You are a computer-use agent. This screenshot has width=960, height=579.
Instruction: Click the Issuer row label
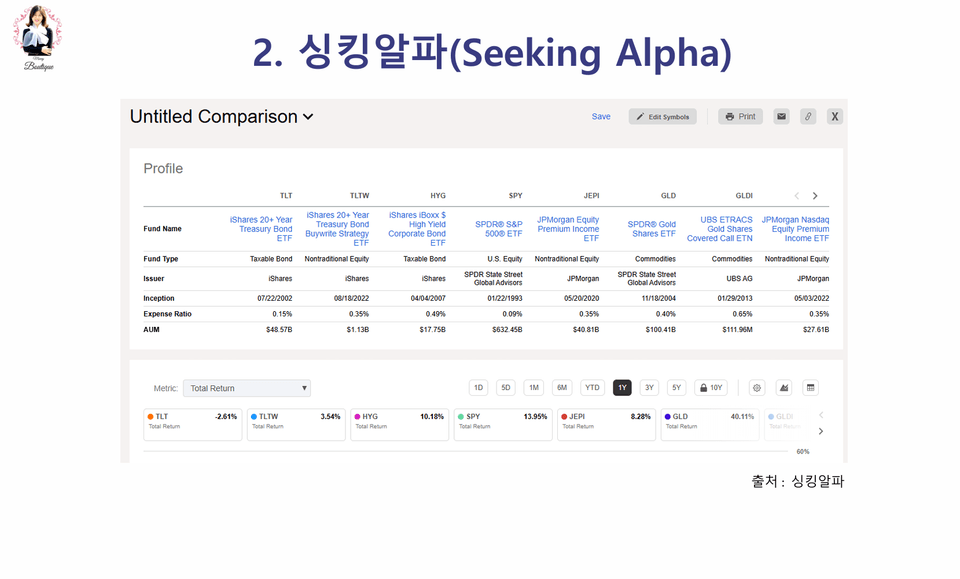[x=154, y=278]
